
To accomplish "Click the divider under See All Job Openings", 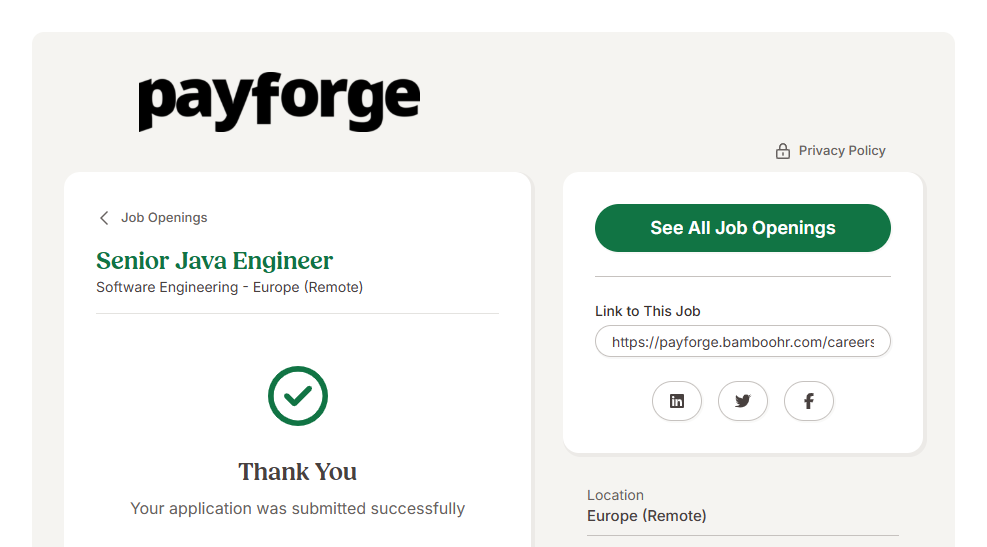I will coord(742,277).
